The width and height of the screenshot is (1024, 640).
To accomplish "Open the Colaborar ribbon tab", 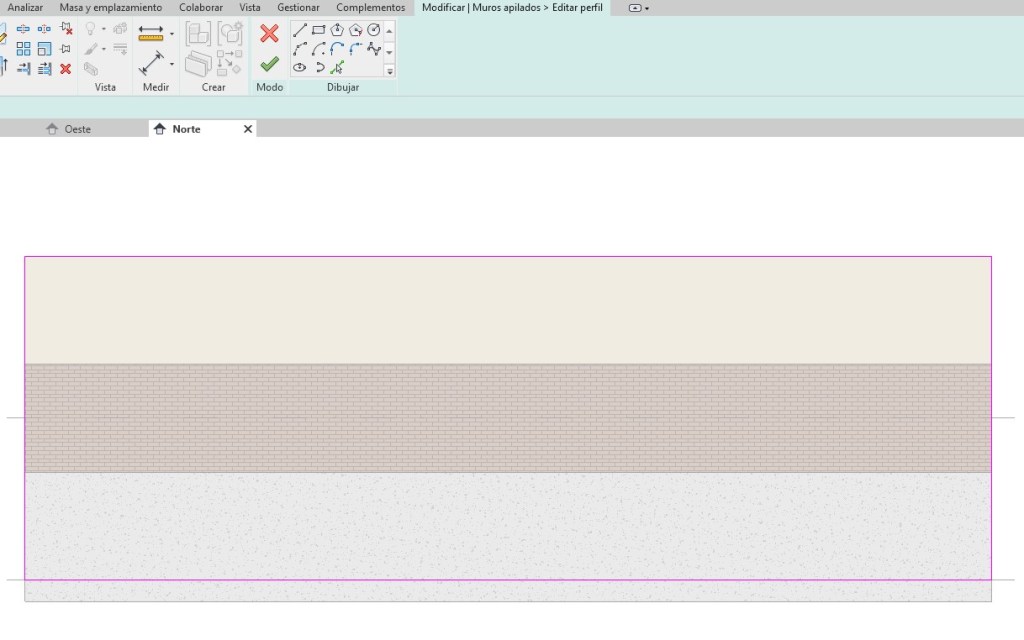I will click(x=201, y=8).
